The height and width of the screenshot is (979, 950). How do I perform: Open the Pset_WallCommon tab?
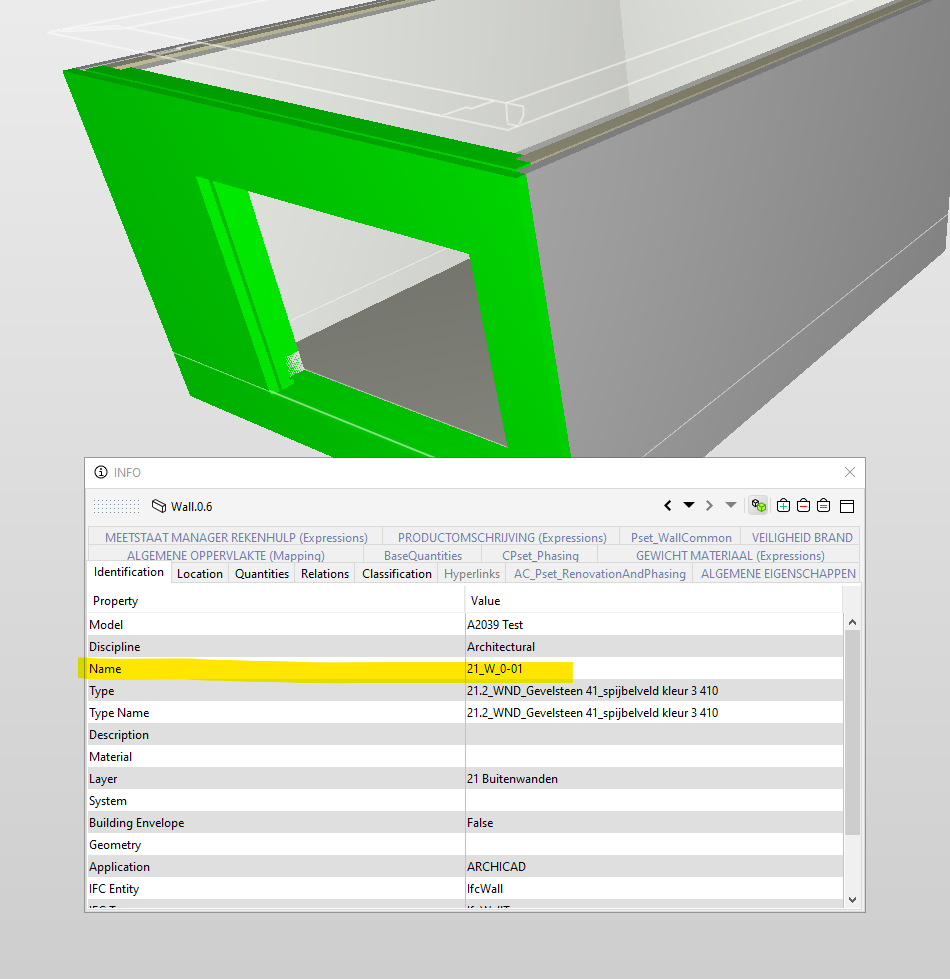(680, 537)
